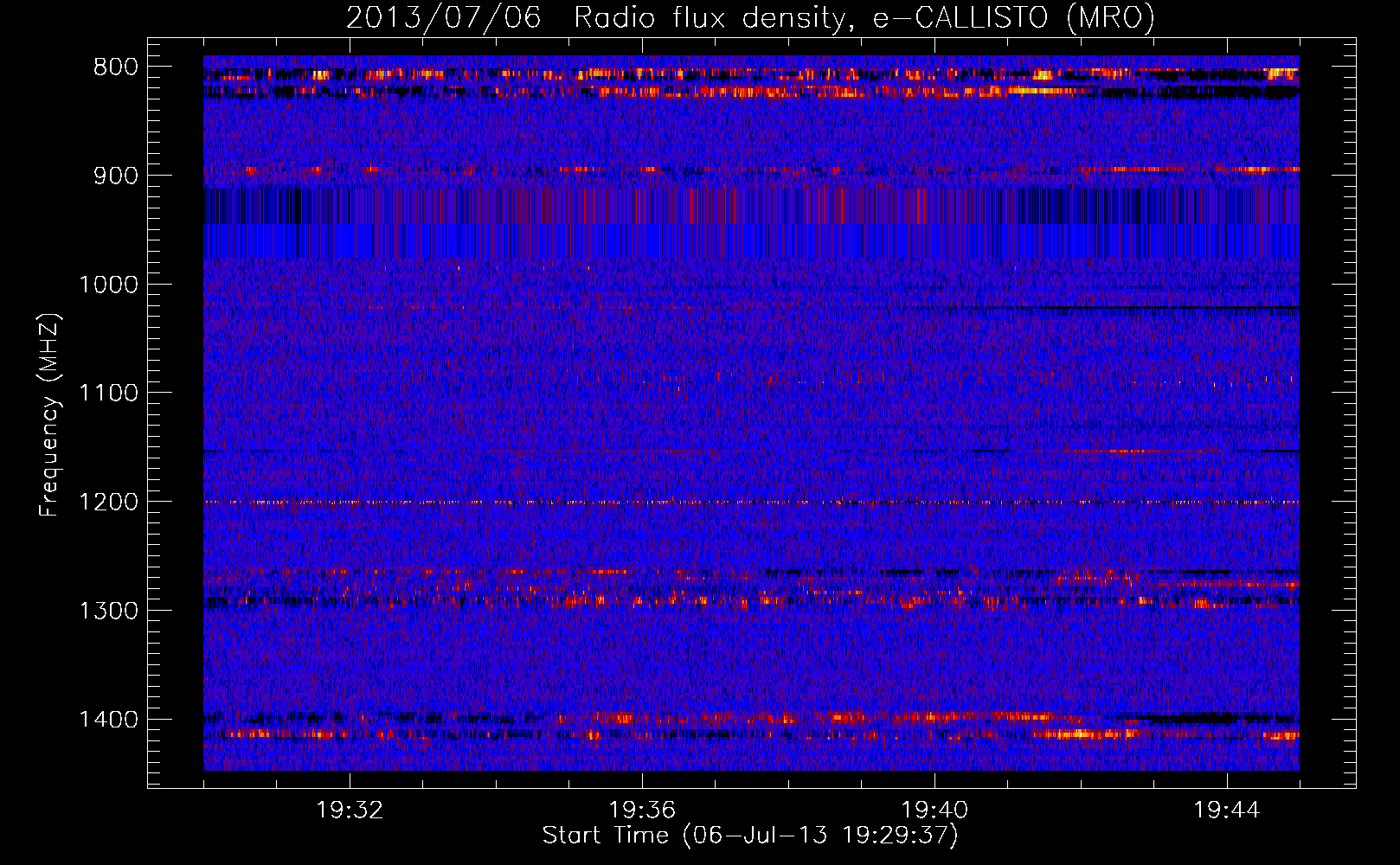Click the 1000 frequency tick label
The image size is (1400, 865).
(x=108, y=285)
